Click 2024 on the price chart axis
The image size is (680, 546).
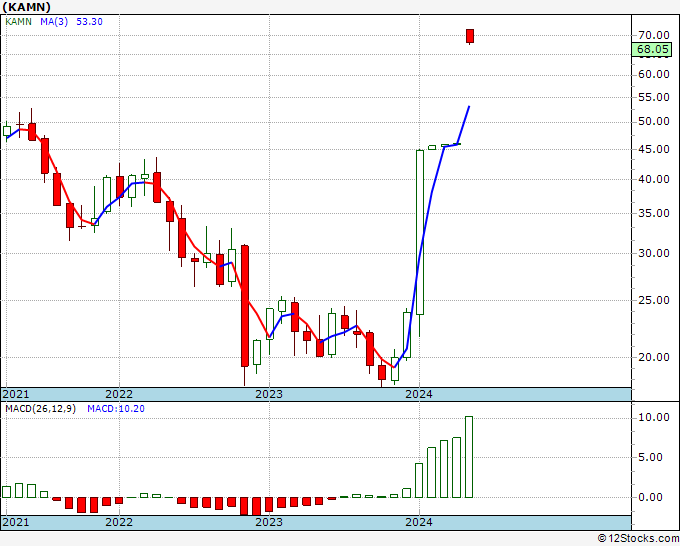tap(419, 394)
